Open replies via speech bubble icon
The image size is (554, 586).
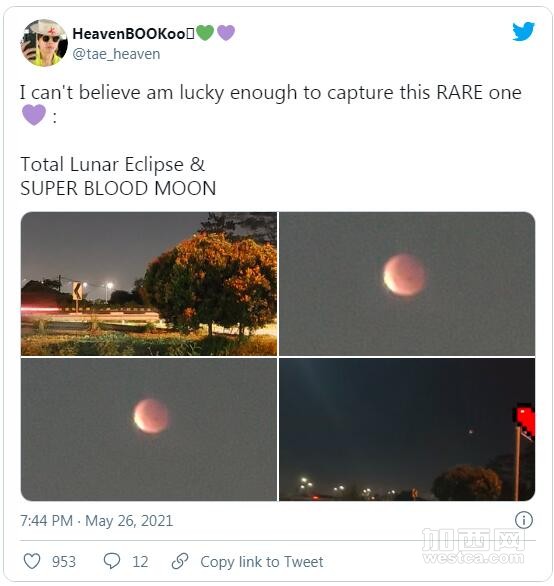[x=112, y=561]
